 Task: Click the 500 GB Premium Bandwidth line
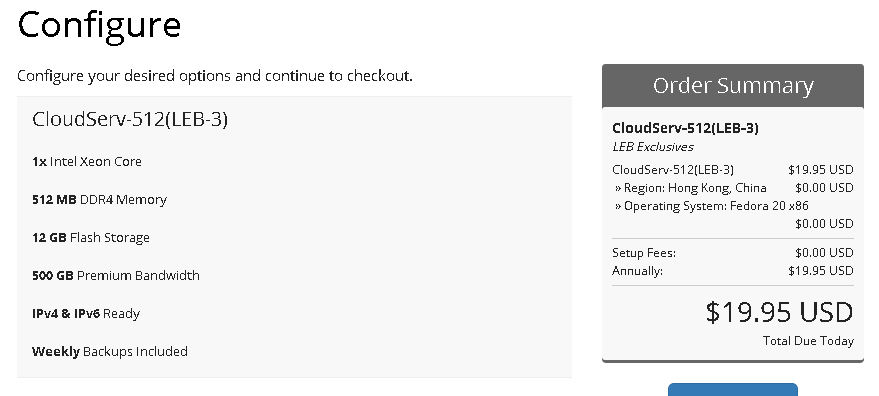[x=115, y=275]
